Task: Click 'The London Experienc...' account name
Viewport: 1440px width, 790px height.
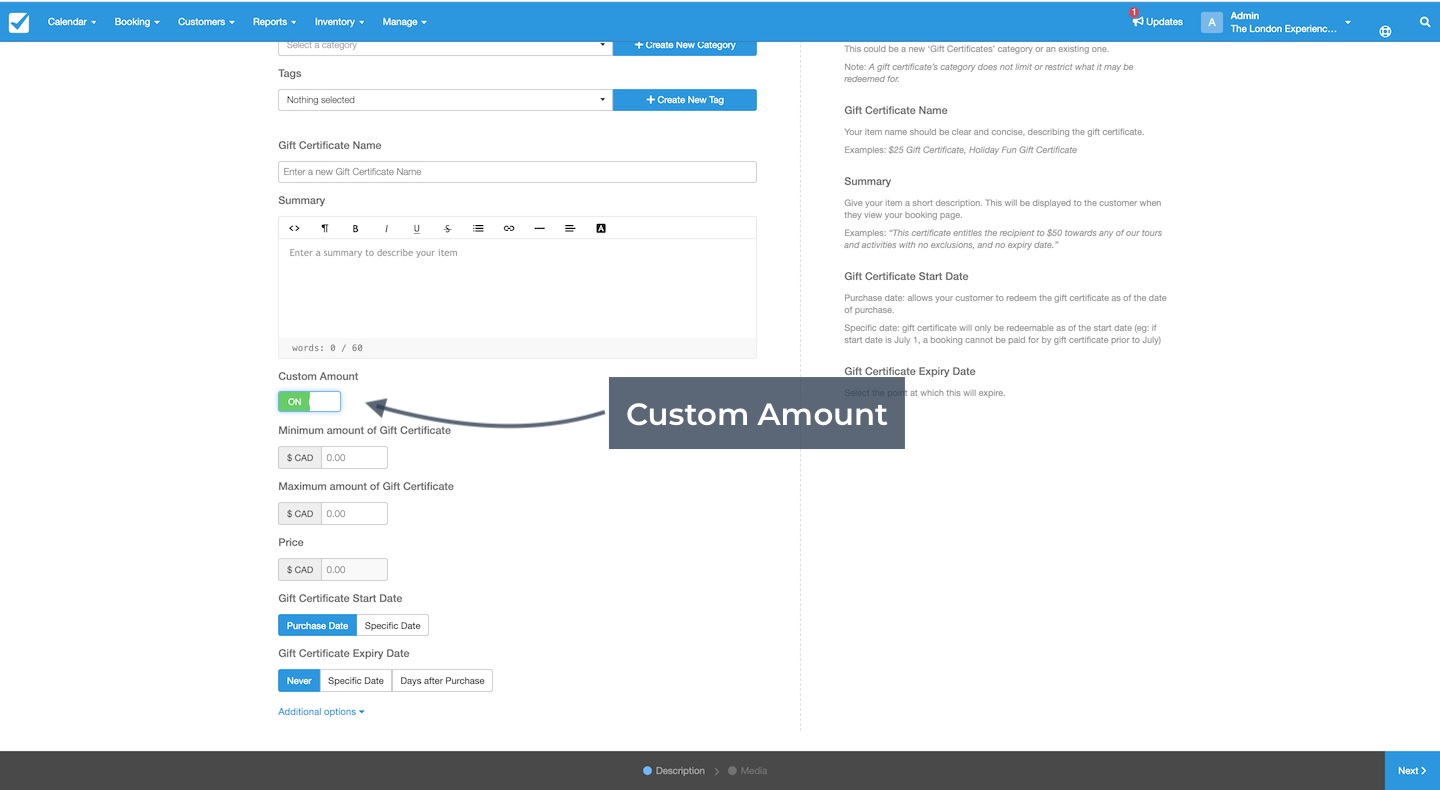Action: [x=1283, y=29]
